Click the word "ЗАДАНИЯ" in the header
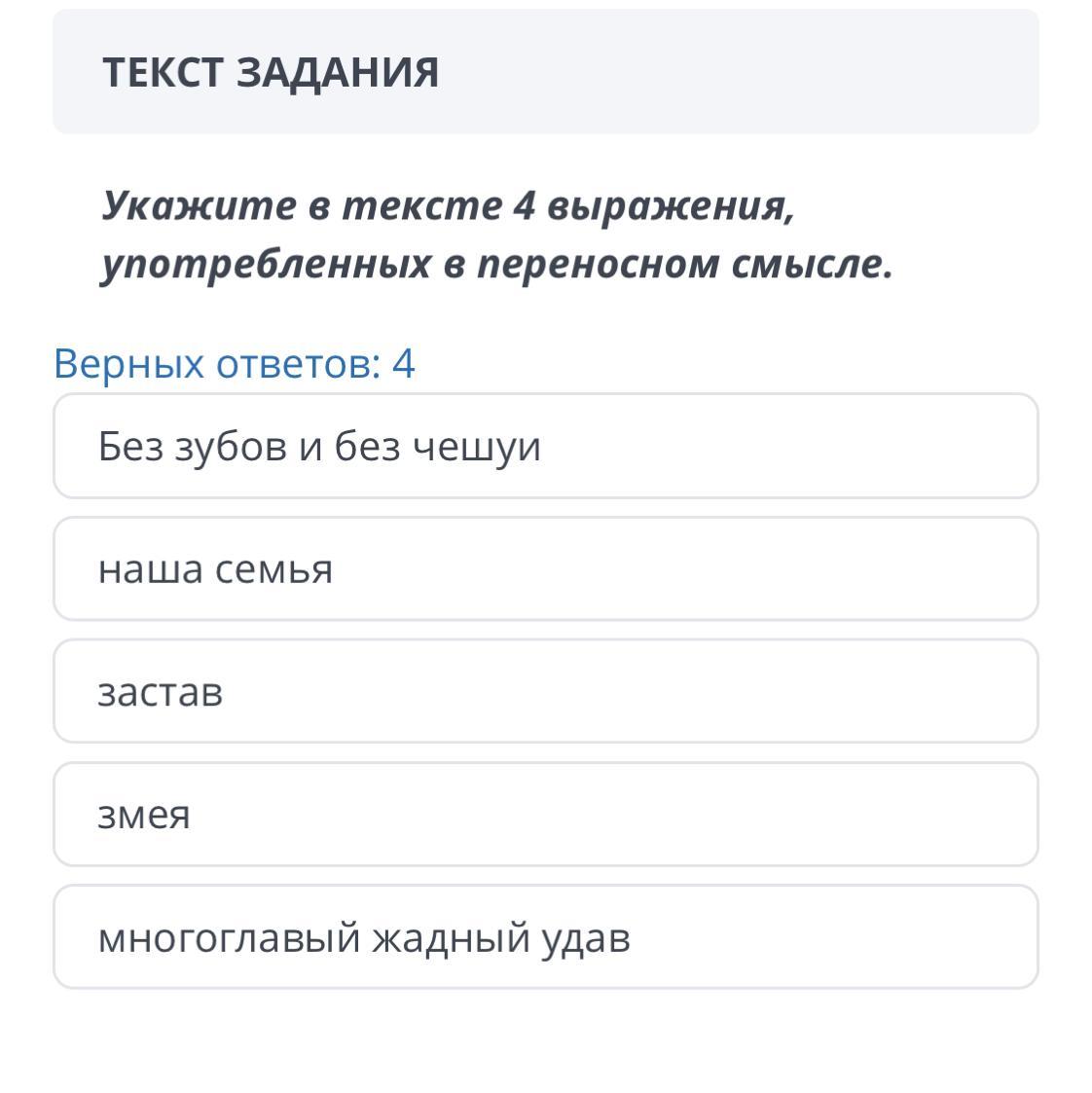 coord(338,72)
